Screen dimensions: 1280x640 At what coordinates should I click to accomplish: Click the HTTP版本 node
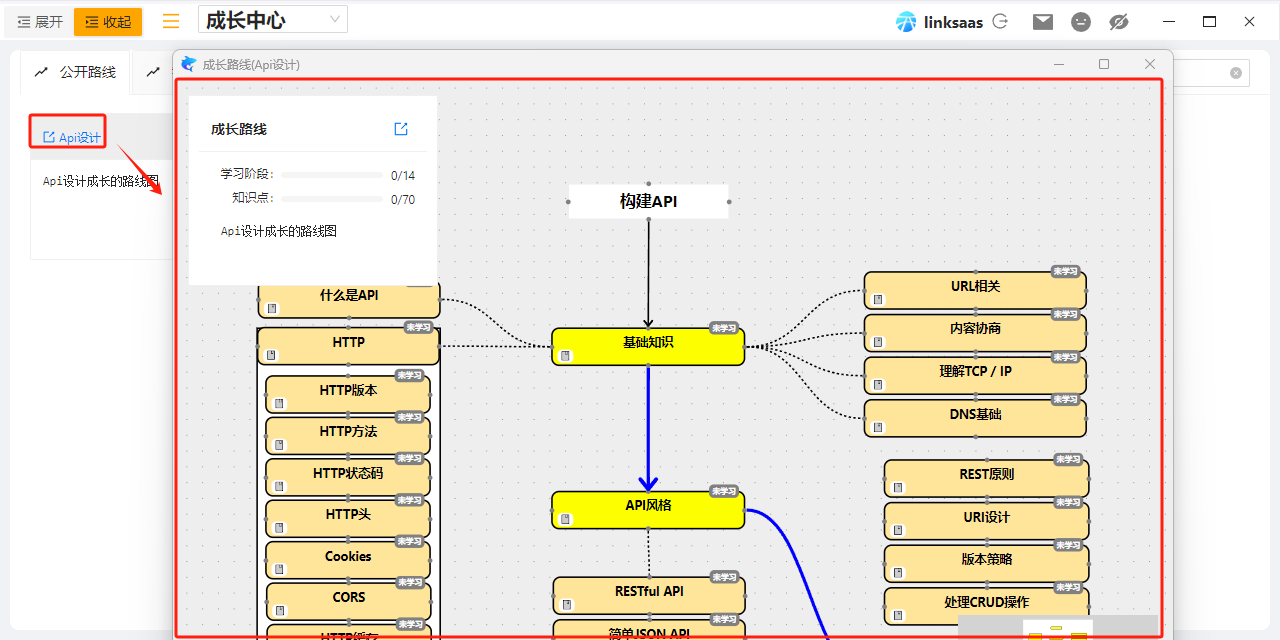tap(348, 395)
